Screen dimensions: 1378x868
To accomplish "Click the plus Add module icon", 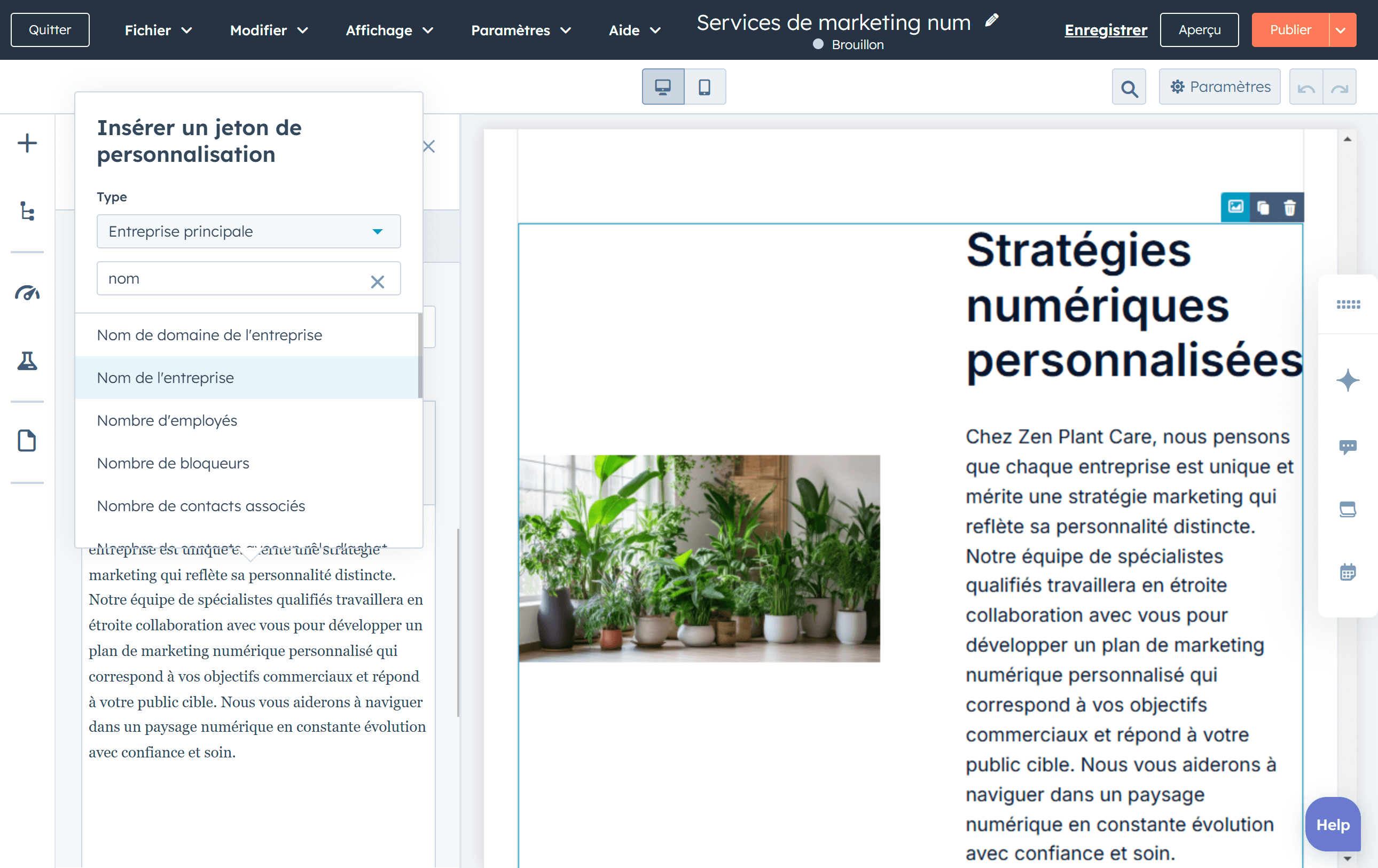I will click(27, 143).
